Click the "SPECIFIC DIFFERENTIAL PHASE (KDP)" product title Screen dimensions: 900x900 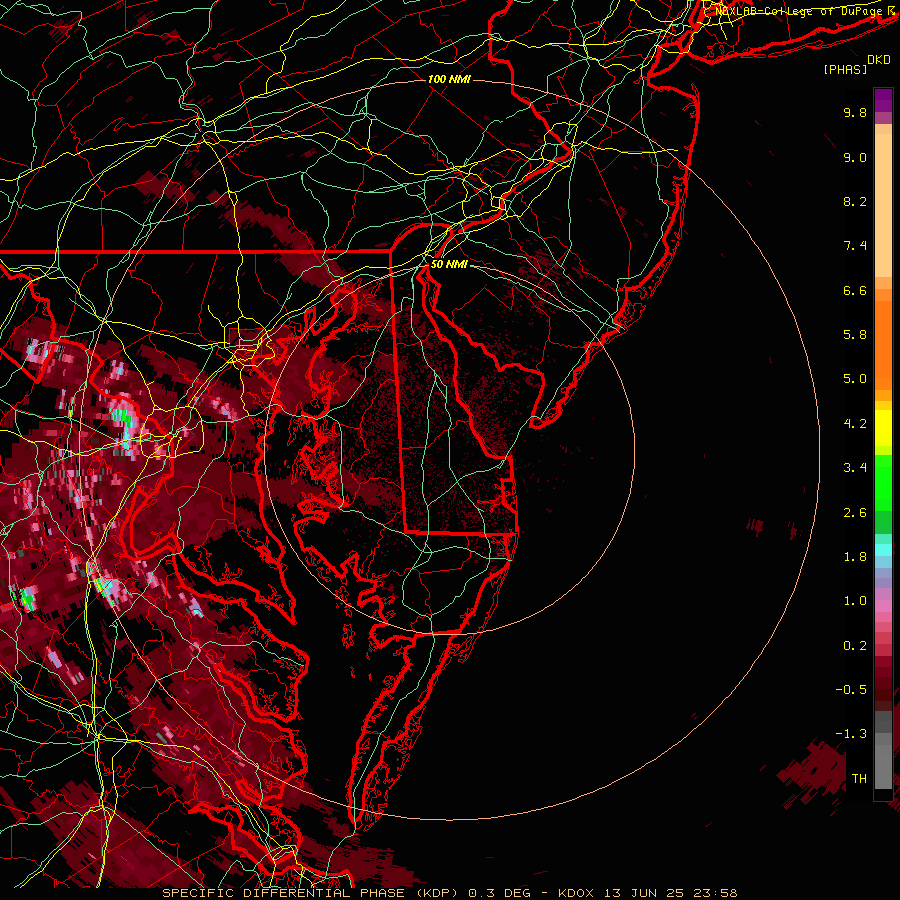[312, 893]
